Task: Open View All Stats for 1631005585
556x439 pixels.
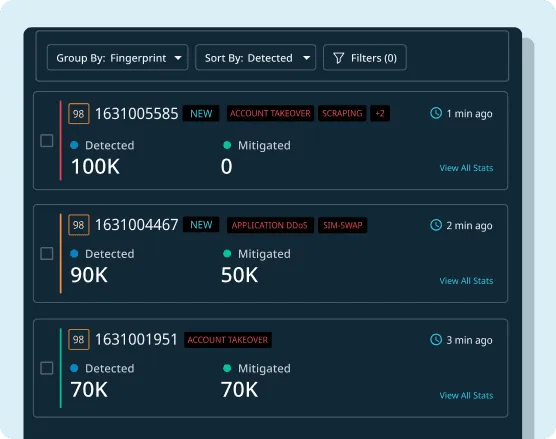Action: click(x=466, y=168)
